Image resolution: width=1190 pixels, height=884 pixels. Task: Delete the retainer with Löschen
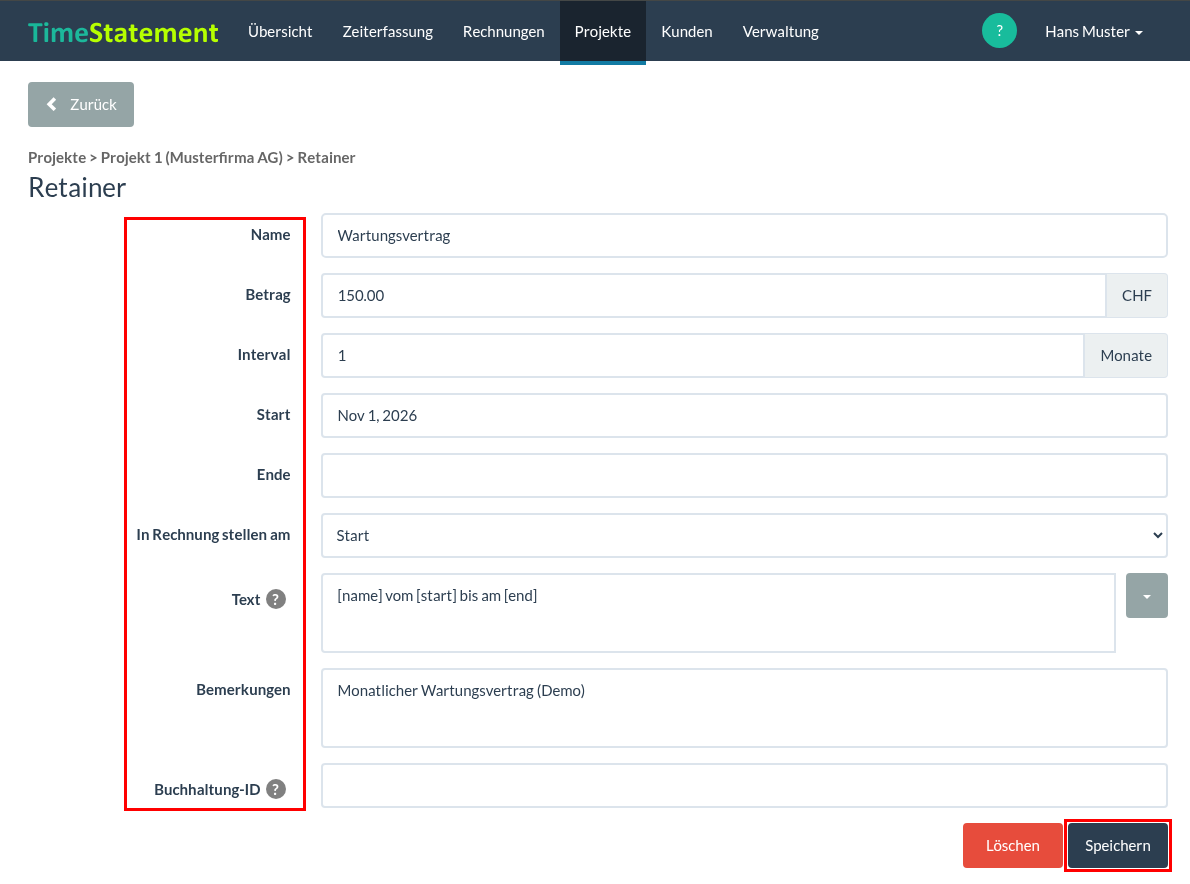(1012, 845)
